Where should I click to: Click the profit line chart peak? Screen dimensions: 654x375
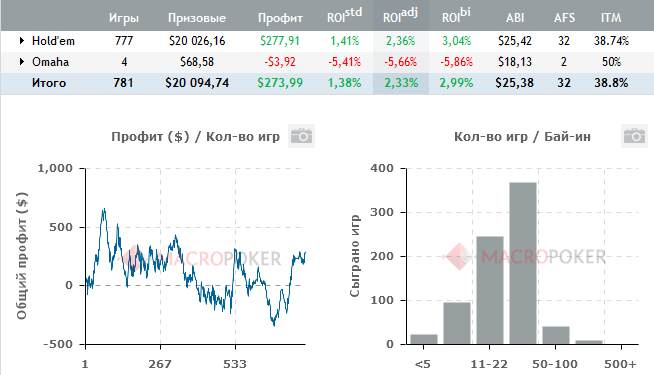(x=104, y=210)
